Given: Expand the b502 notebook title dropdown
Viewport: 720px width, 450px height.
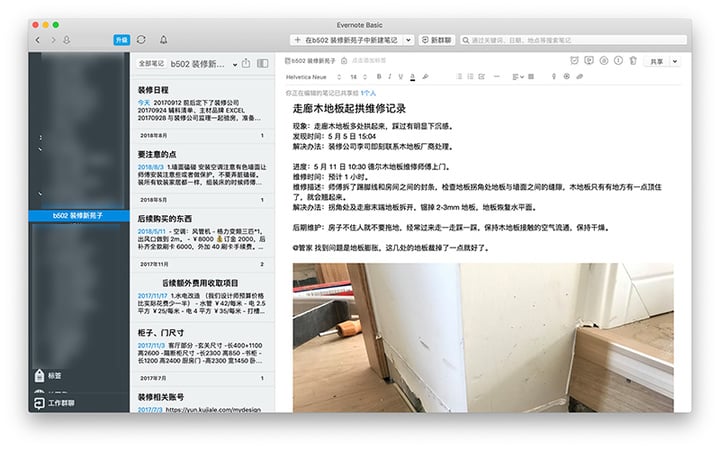Looking at the screenshot, I should 235,64.
